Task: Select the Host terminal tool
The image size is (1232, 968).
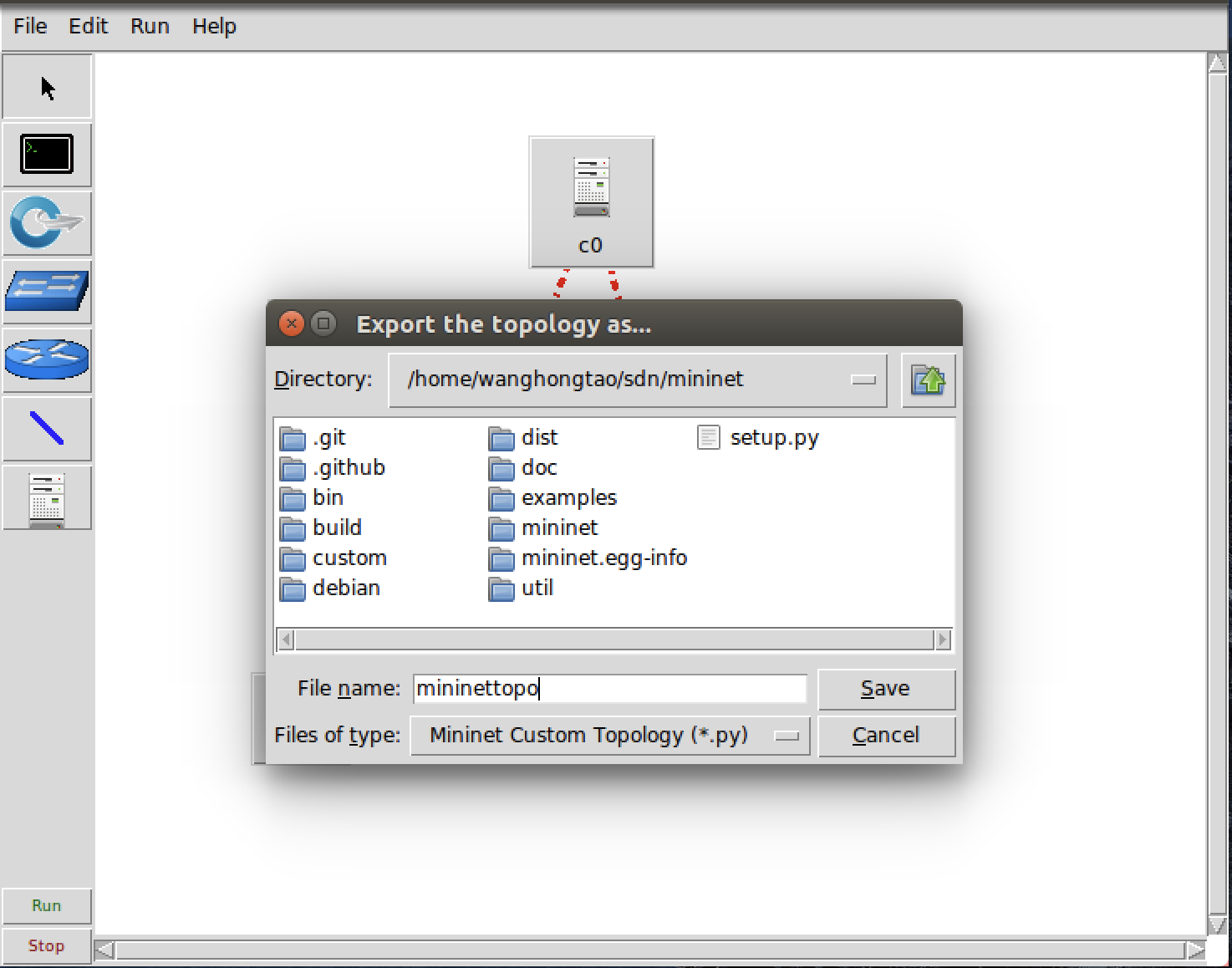Action: 47,155
